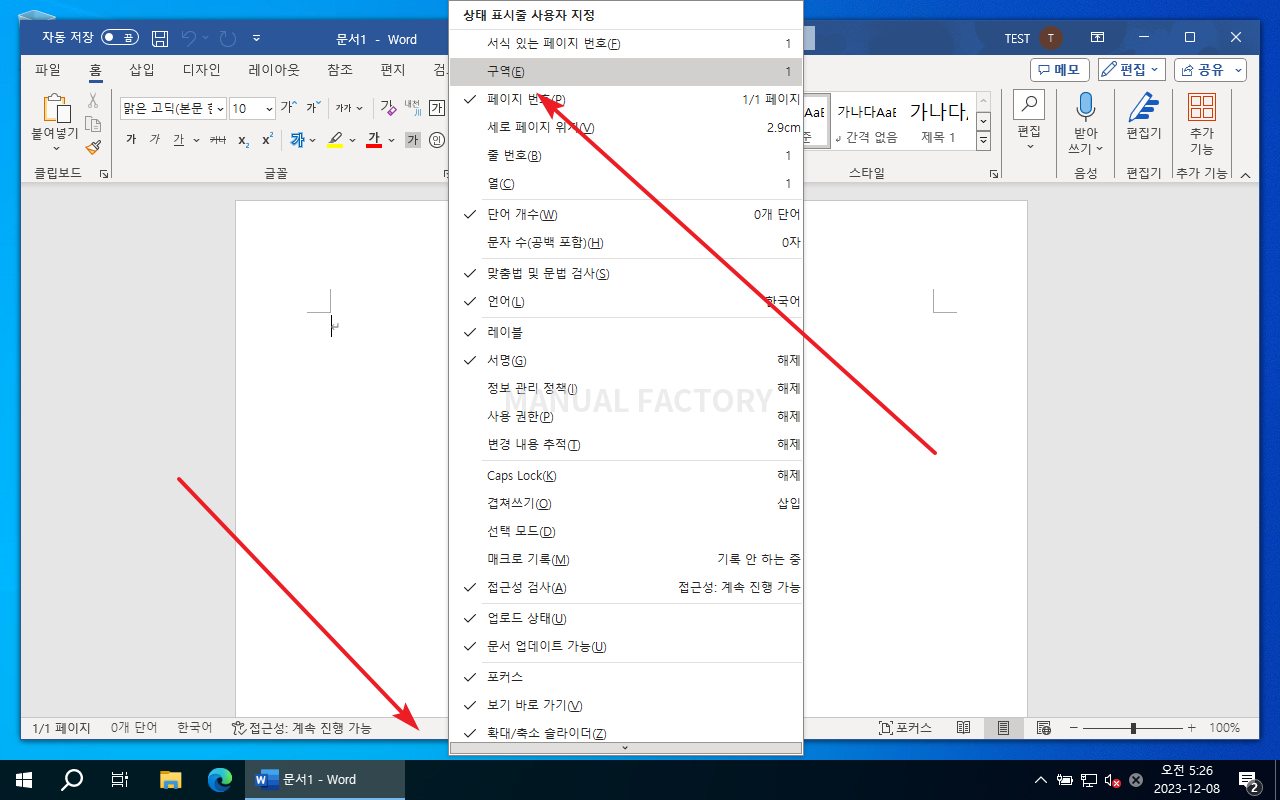
Task: Click the red font color 가 icon
Action: pyautogui.click(x=374, y=140)
